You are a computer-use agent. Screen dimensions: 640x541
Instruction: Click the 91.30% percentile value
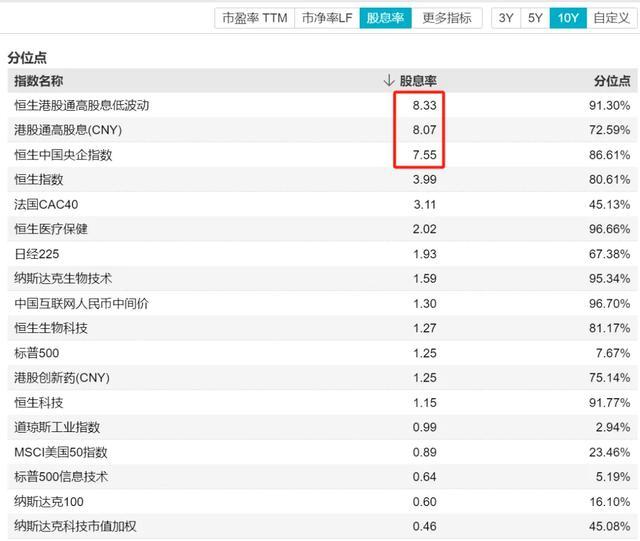609,105
